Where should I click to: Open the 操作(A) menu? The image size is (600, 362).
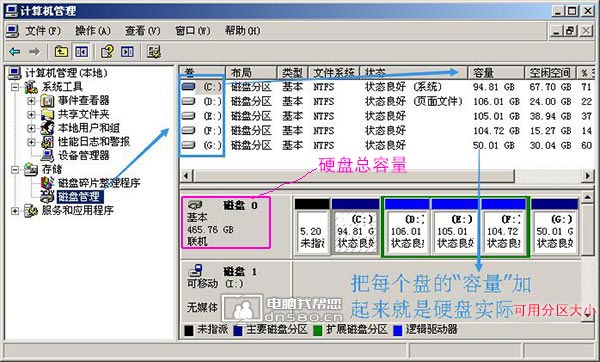tap(93, 31)
